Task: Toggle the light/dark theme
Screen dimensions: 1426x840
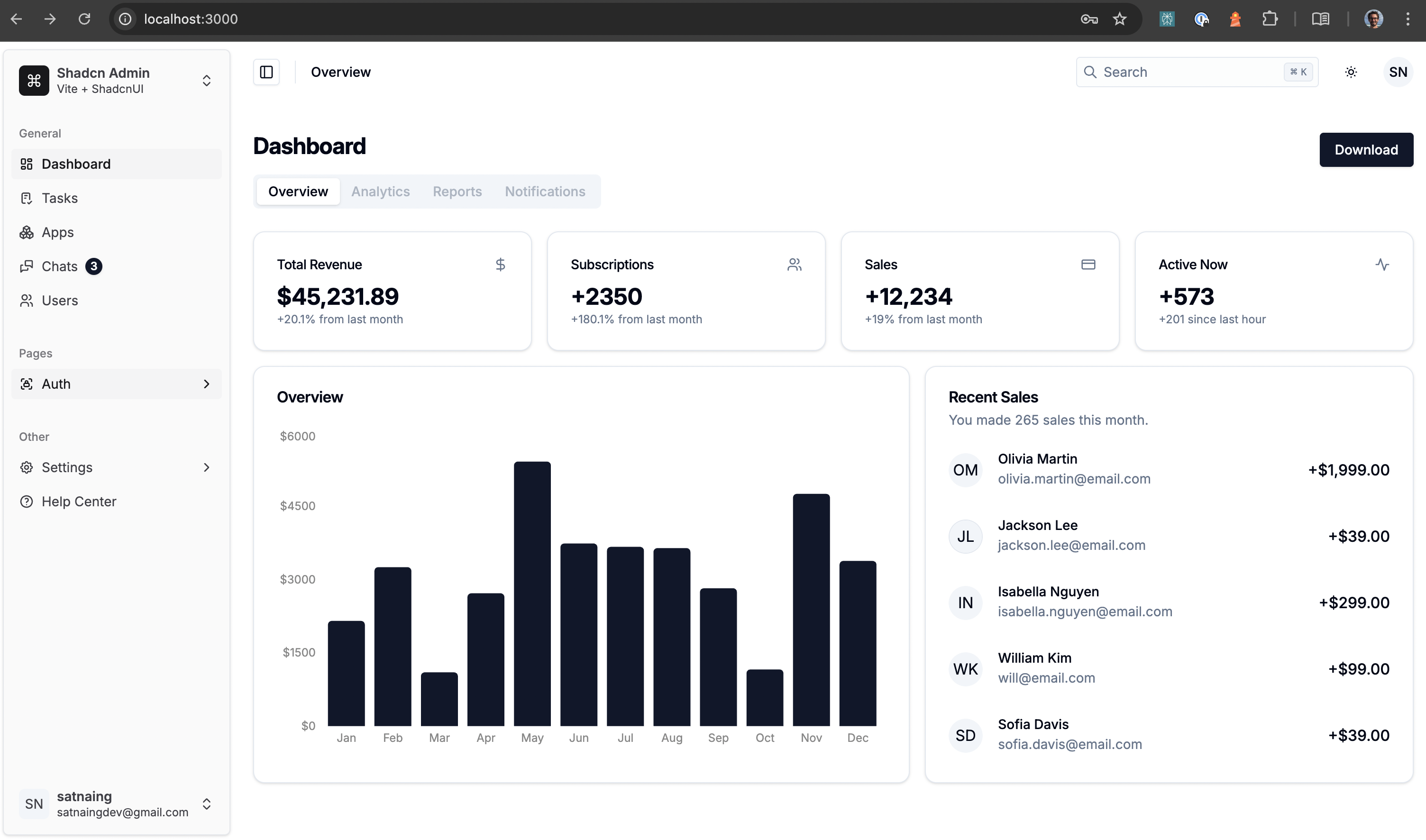Action: (x=1351, y=72)
